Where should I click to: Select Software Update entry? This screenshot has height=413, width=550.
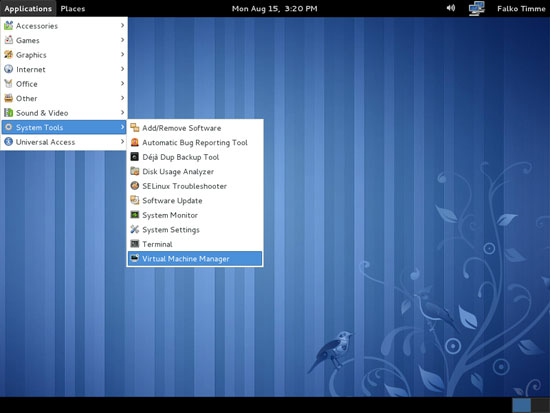coord(195,201)
